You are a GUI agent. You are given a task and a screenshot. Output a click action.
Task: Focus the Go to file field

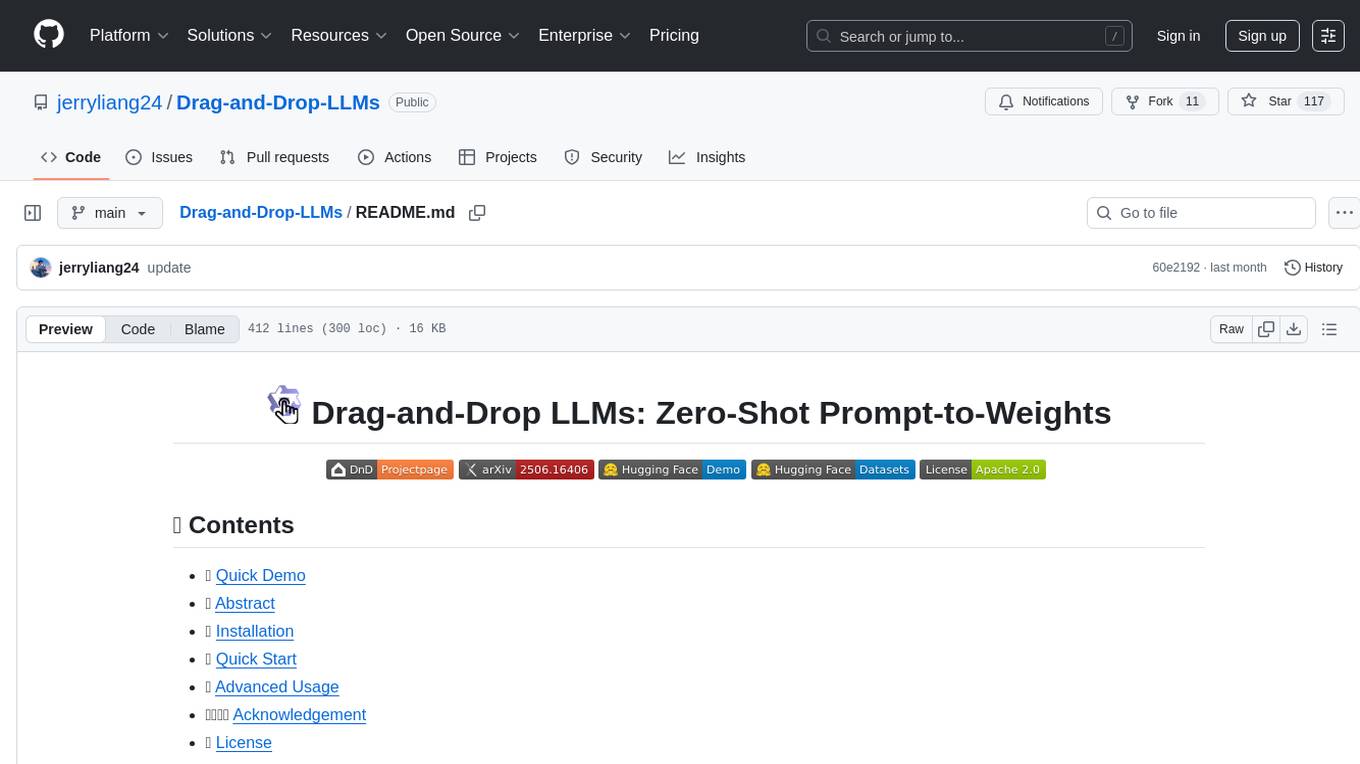[1201, 213]
